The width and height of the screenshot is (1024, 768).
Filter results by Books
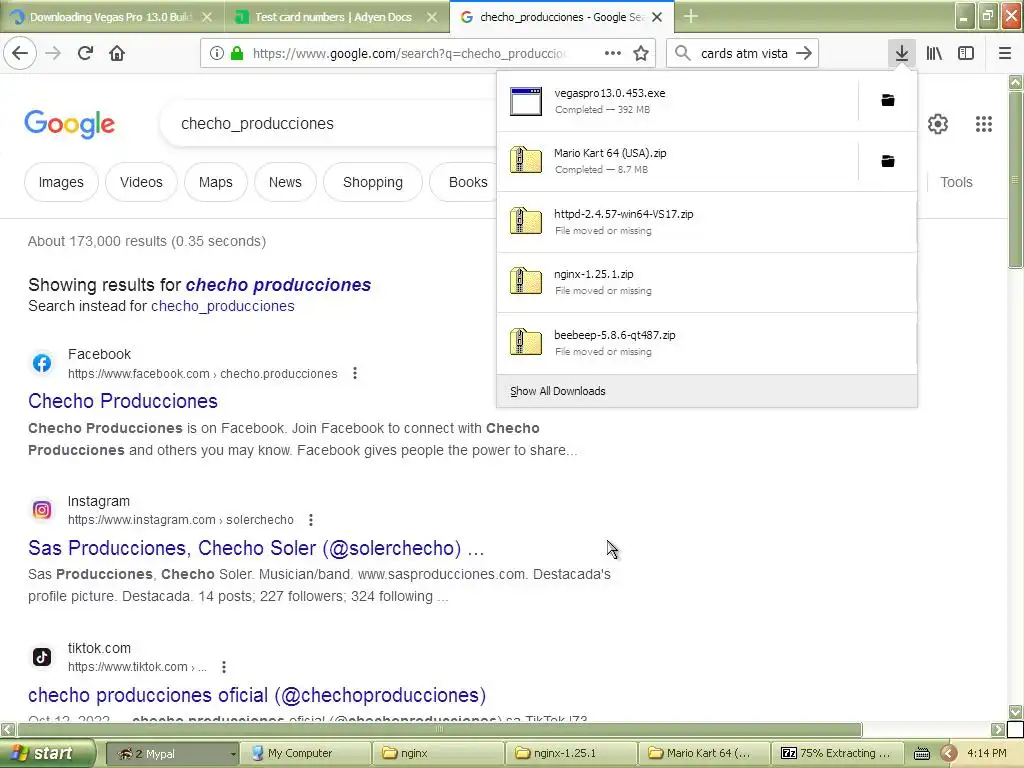(x=468, y=182)
